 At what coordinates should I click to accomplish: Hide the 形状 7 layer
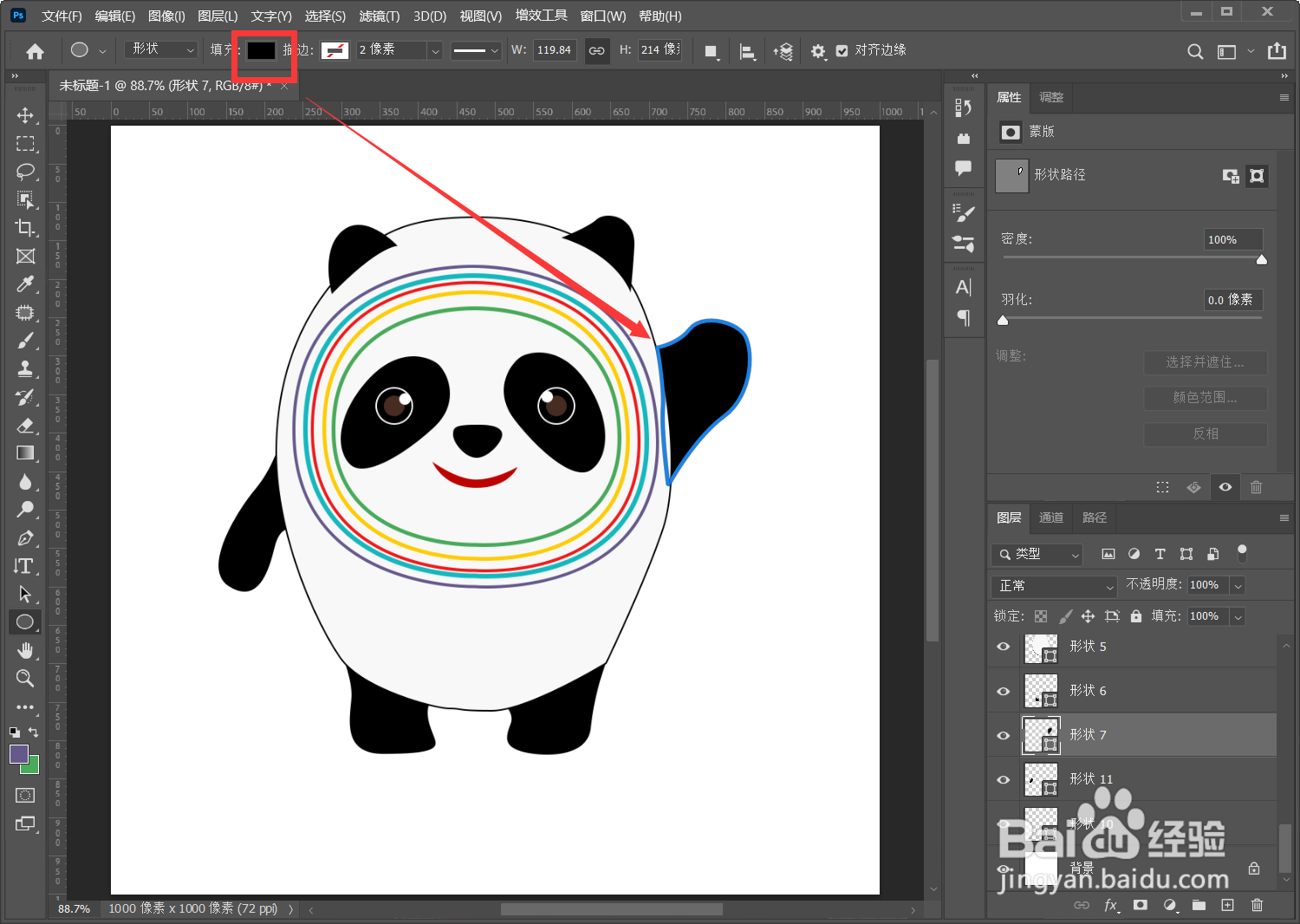click(x=1004, y=735)
